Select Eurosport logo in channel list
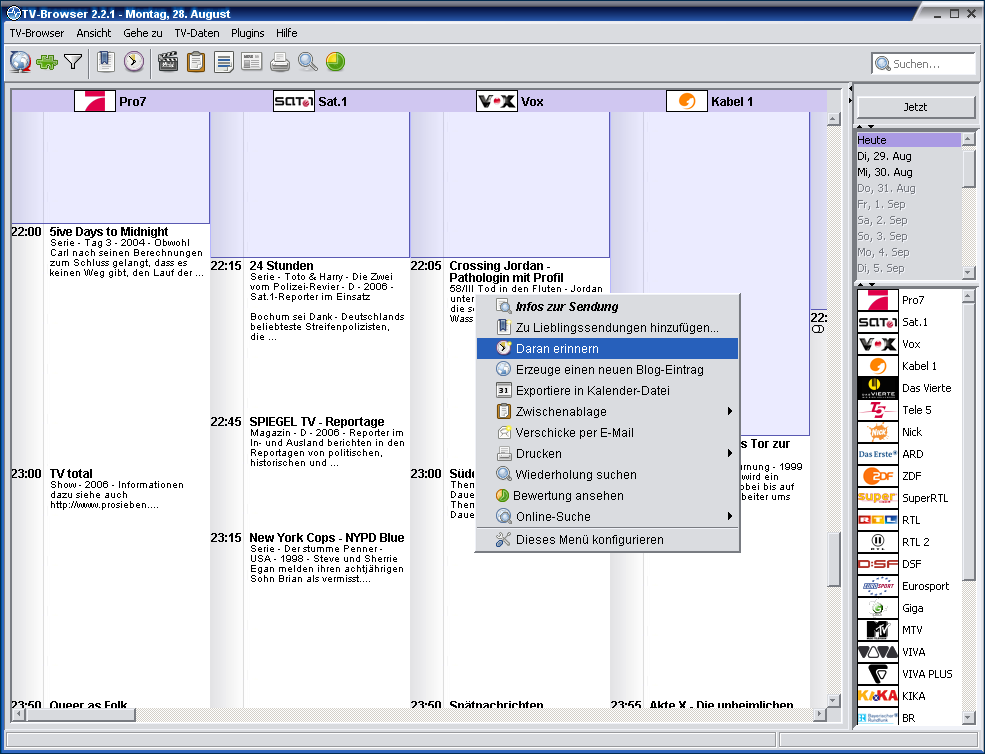This screenshot has width=985, height=754. pos(878,586)
